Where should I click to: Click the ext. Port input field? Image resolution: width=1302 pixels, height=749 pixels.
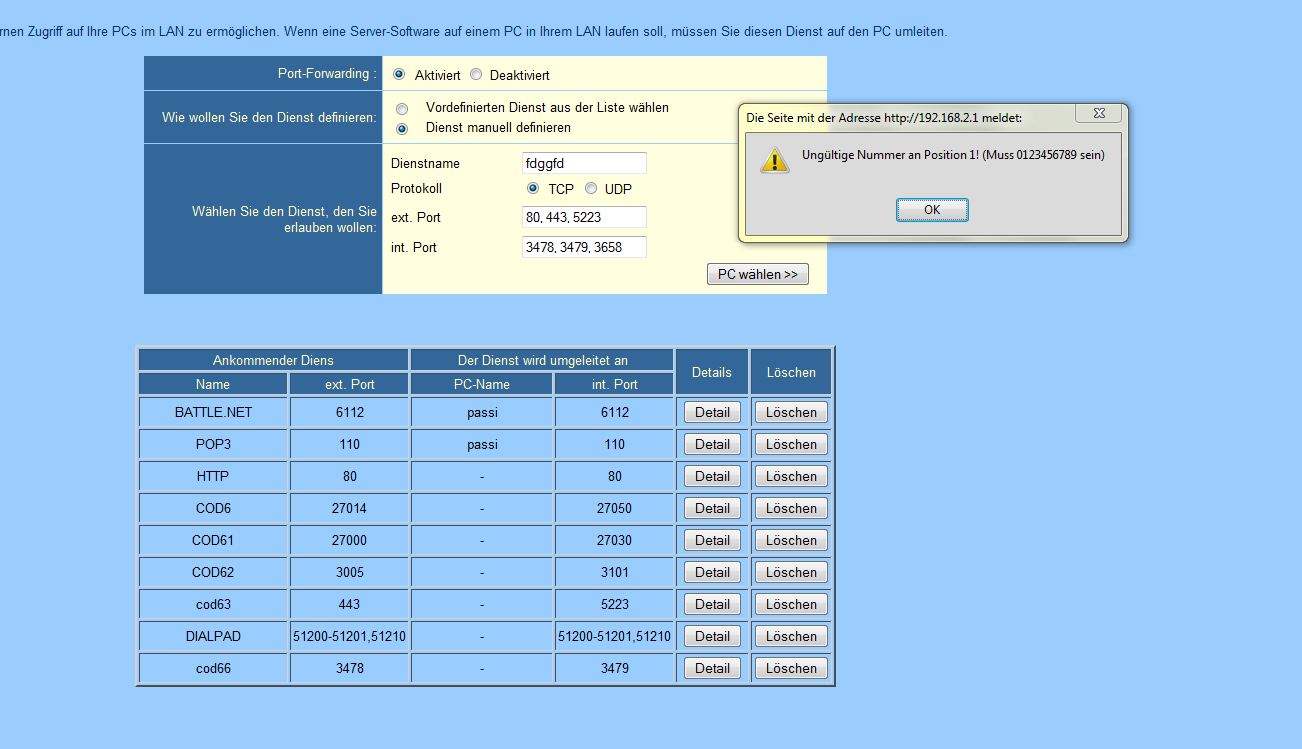pyautogui.click(x=584, y=217)
